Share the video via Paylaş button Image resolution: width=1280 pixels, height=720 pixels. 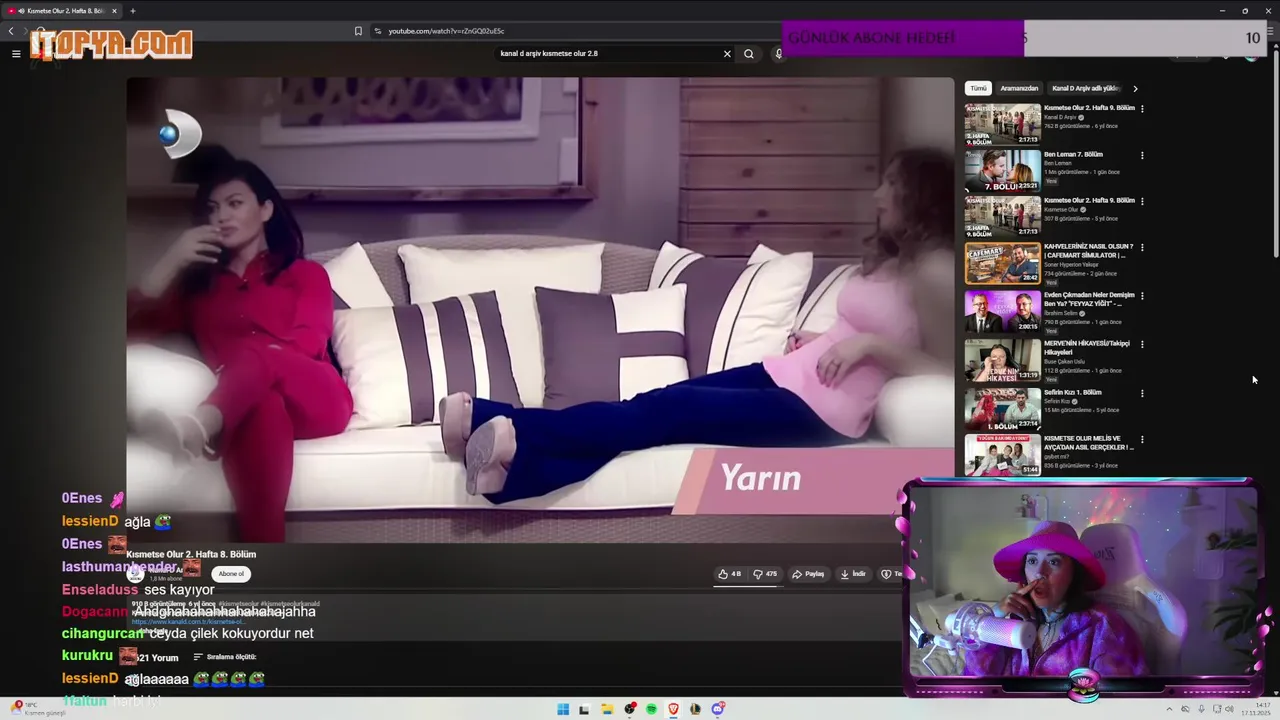point(808,574)
